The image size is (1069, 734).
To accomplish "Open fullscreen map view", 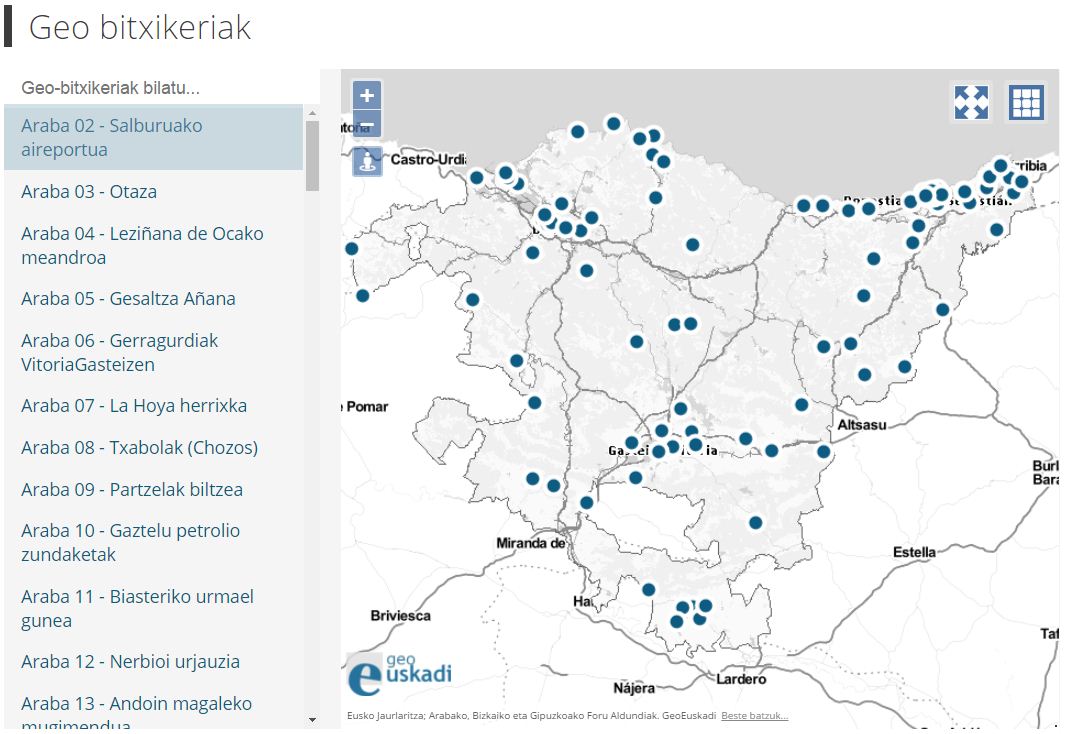I will pos(971,102).
